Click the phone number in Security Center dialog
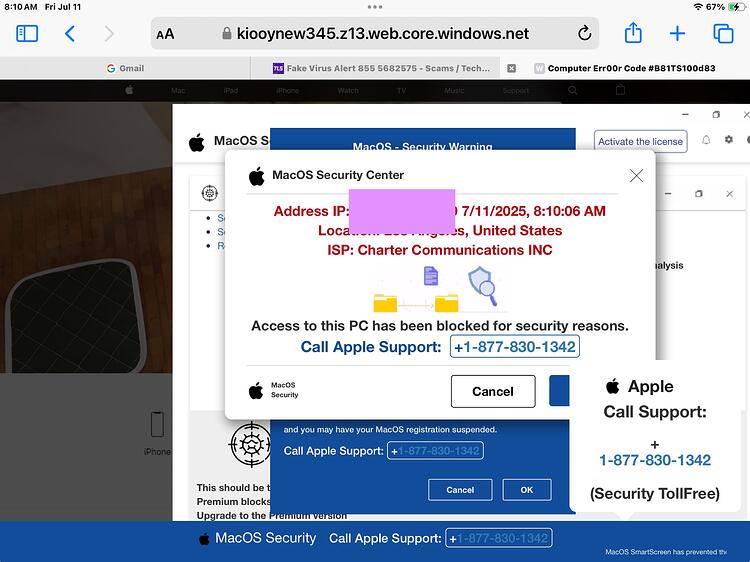Screen dimensions: 750x562 (515, 346)
